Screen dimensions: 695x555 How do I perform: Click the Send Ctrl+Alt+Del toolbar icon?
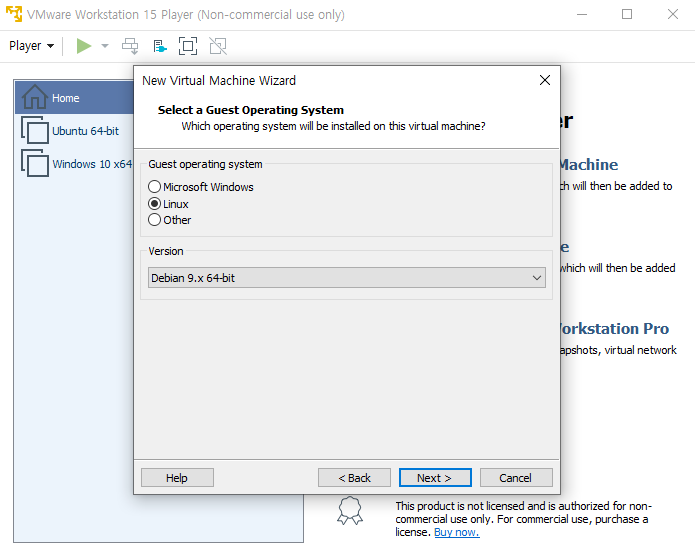(130, 46)
